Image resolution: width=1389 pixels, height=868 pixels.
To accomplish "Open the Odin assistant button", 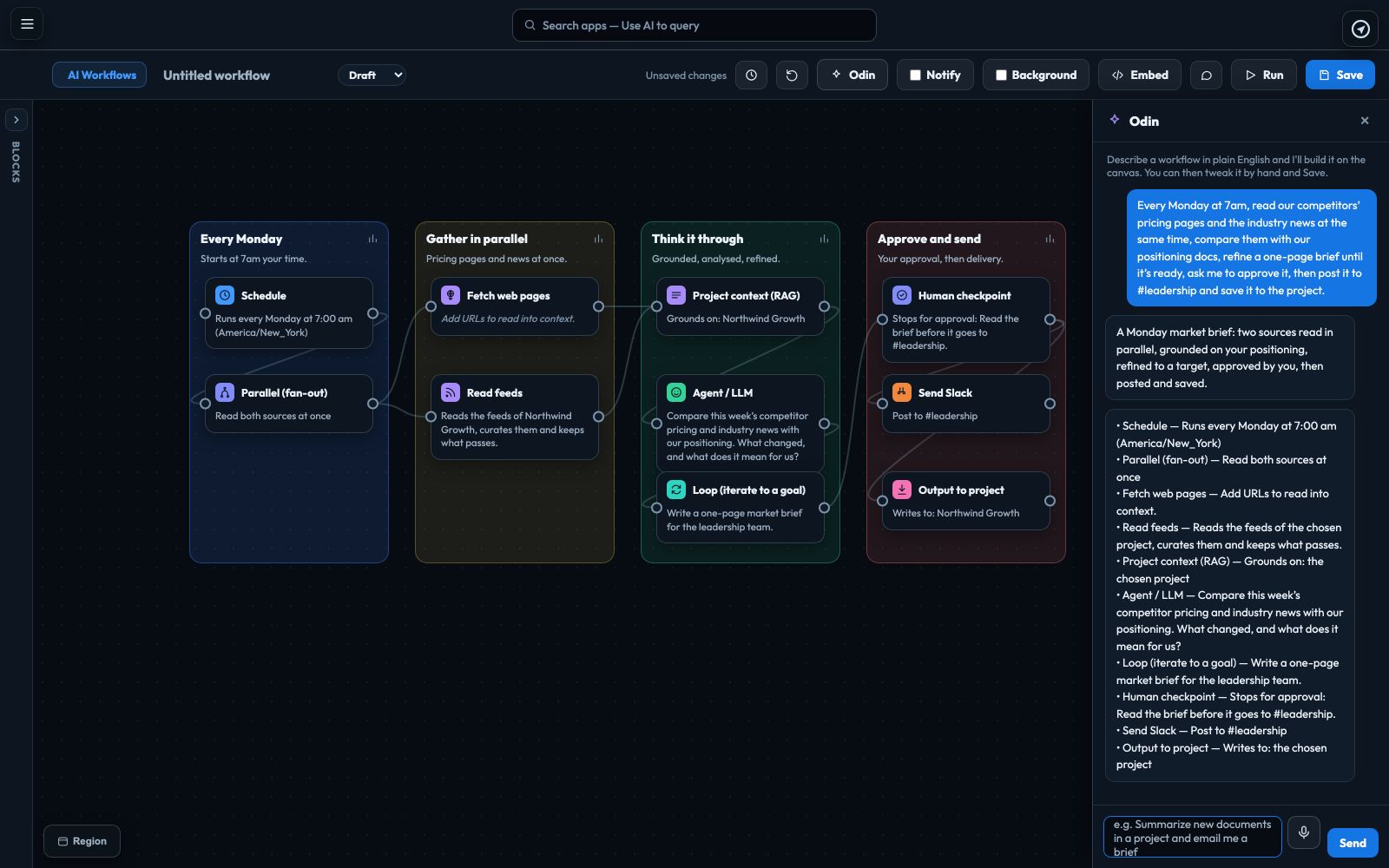I will pos(852,76).
